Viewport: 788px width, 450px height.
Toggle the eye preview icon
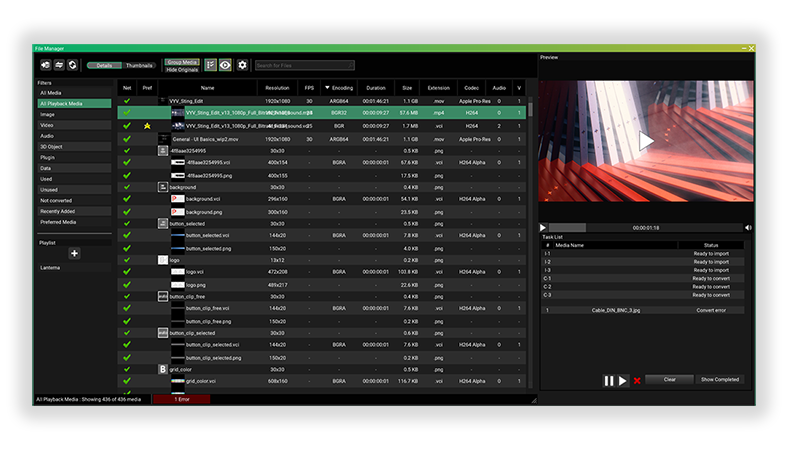click(225, 65)
